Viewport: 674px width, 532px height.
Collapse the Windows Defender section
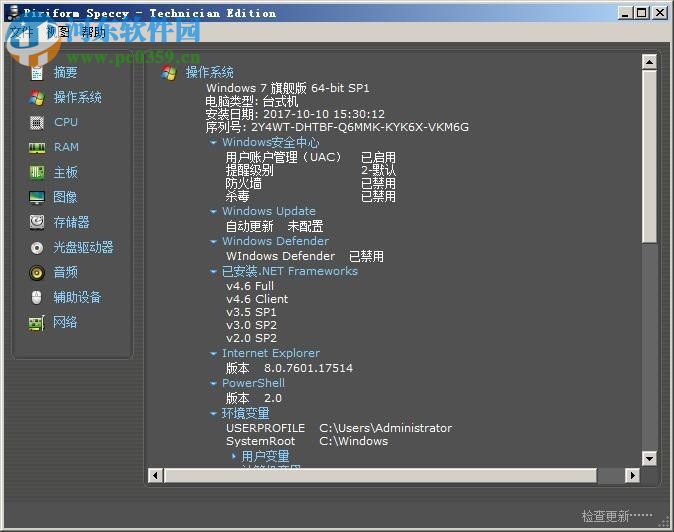[x=213, y=242]
